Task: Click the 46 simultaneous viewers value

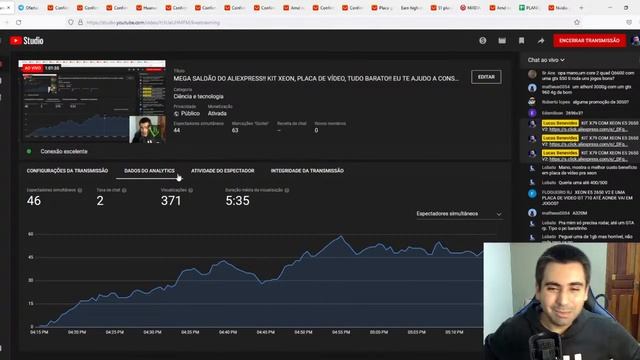Action: coord(34,201)
